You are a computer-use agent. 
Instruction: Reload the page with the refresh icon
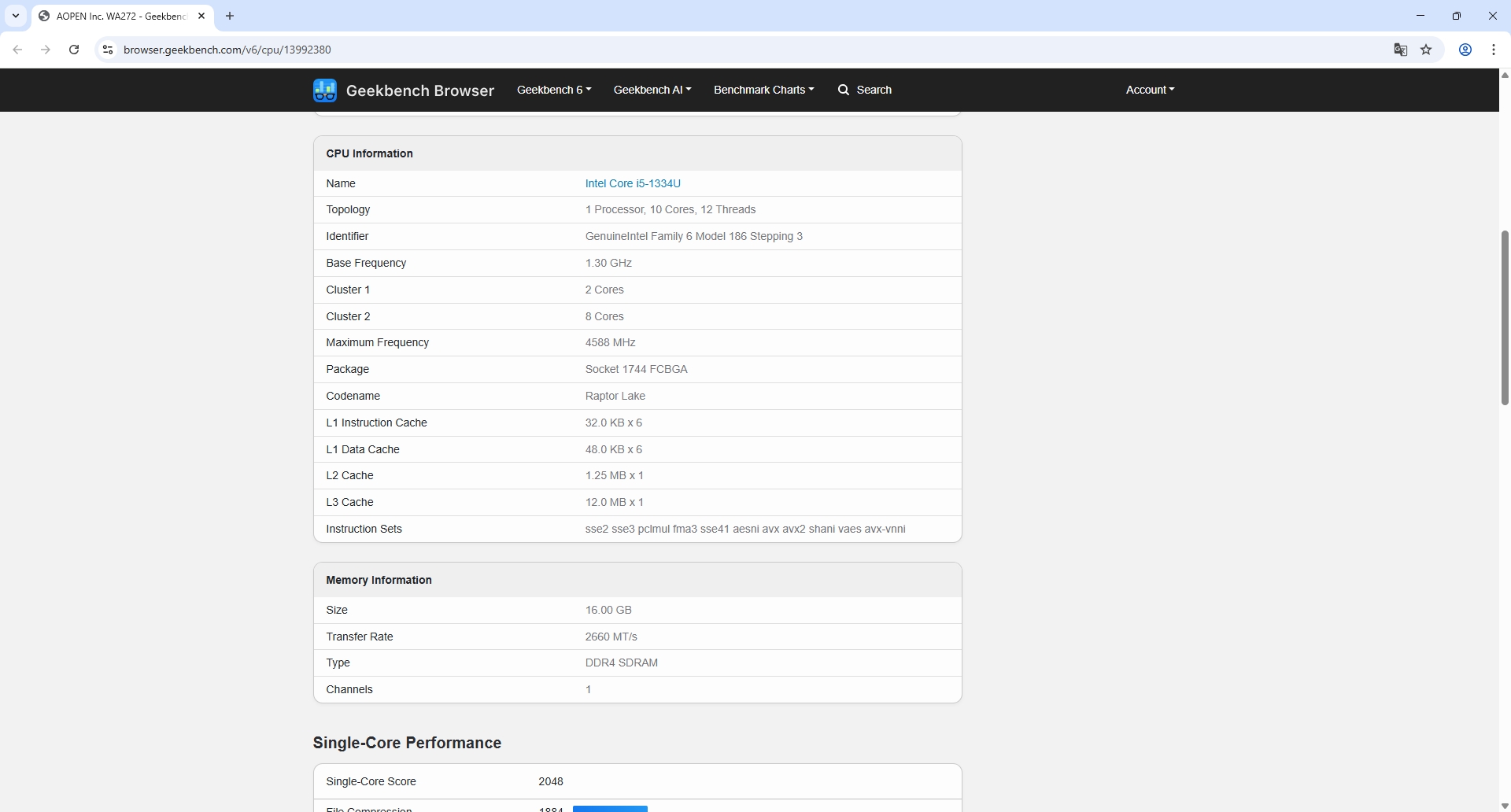click(74, 50)
